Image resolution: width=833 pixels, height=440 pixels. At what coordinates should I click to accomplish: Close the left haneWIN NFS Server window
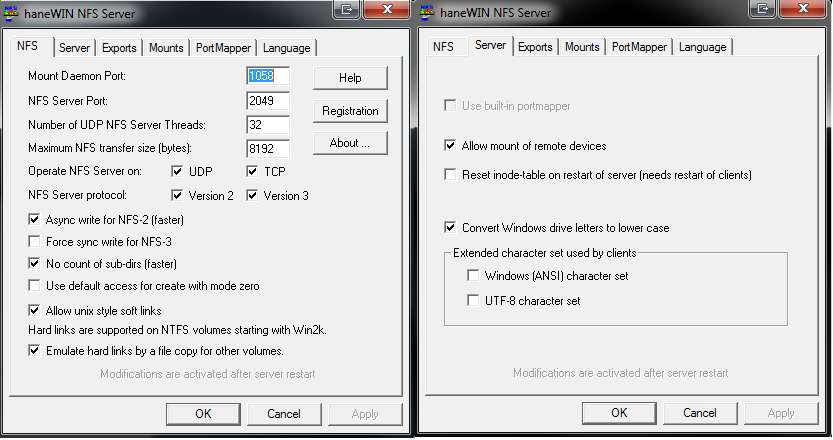(387, 9)
